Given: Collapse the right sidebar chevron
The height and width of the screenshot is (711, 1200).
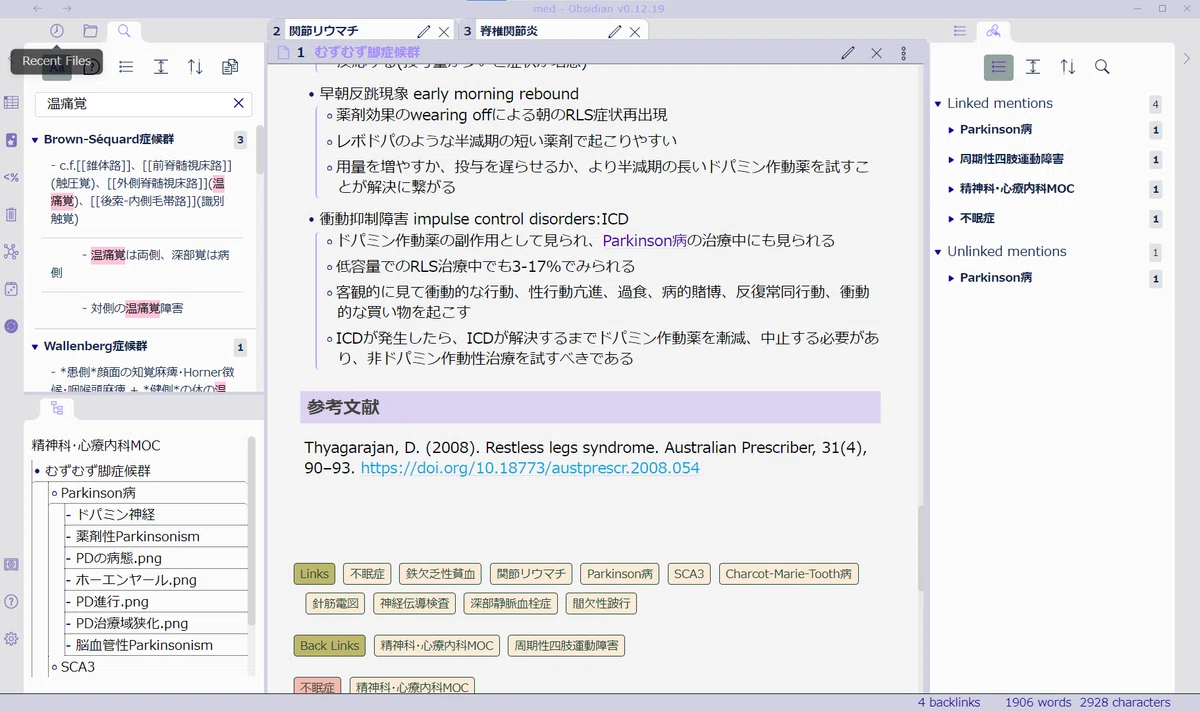Looking at the screenshot, I should (x=1187, y=58).
